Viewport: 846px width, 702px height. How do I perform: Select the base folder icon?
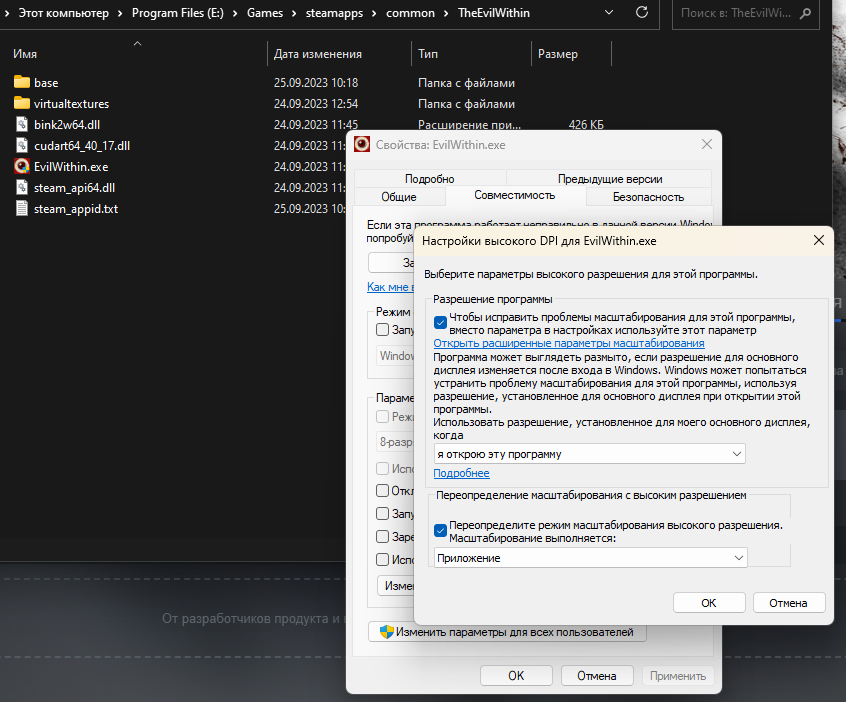tap(22, 82)
